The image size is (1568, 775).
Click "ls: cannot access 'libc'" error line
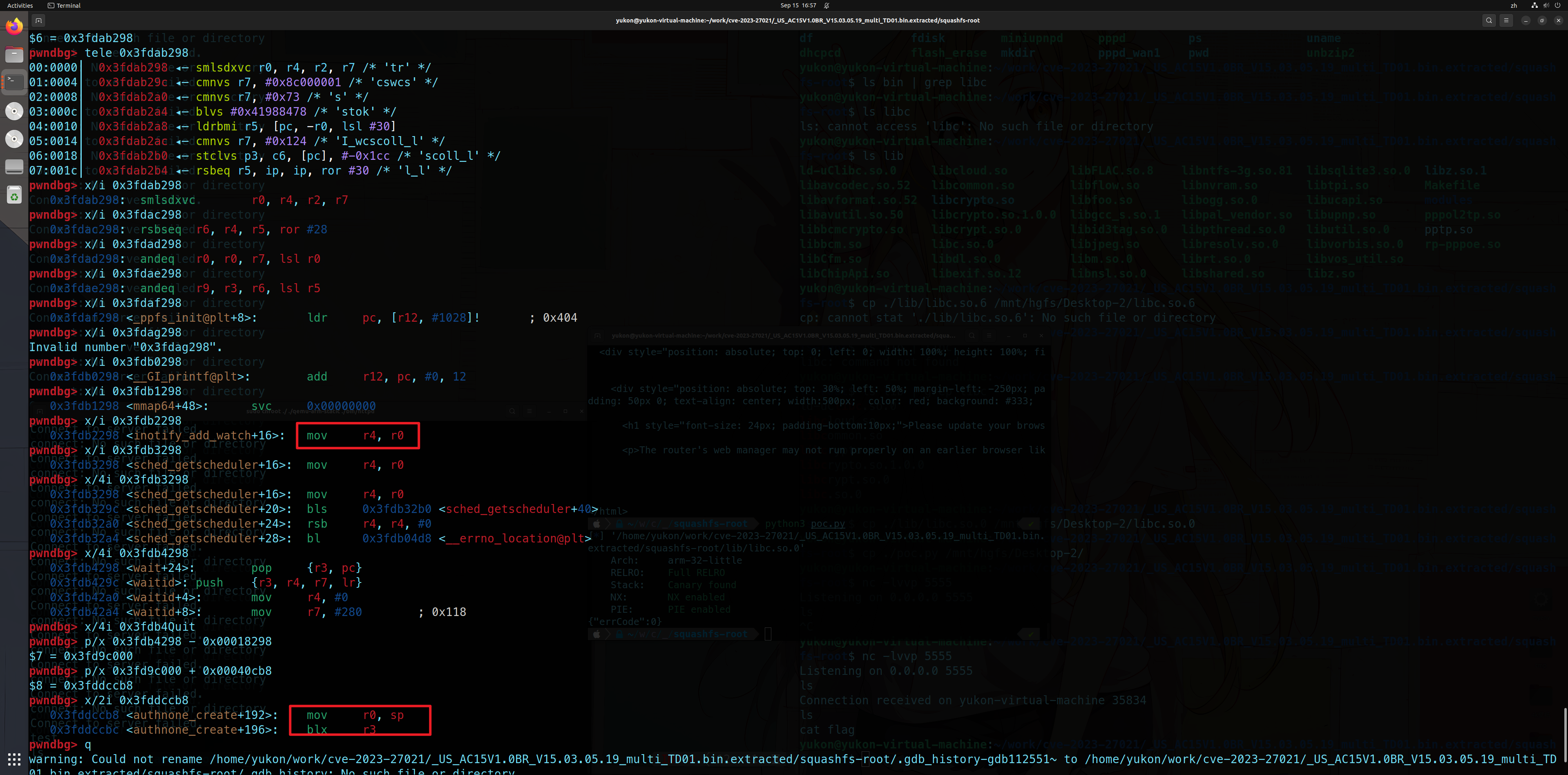point(976,126)
